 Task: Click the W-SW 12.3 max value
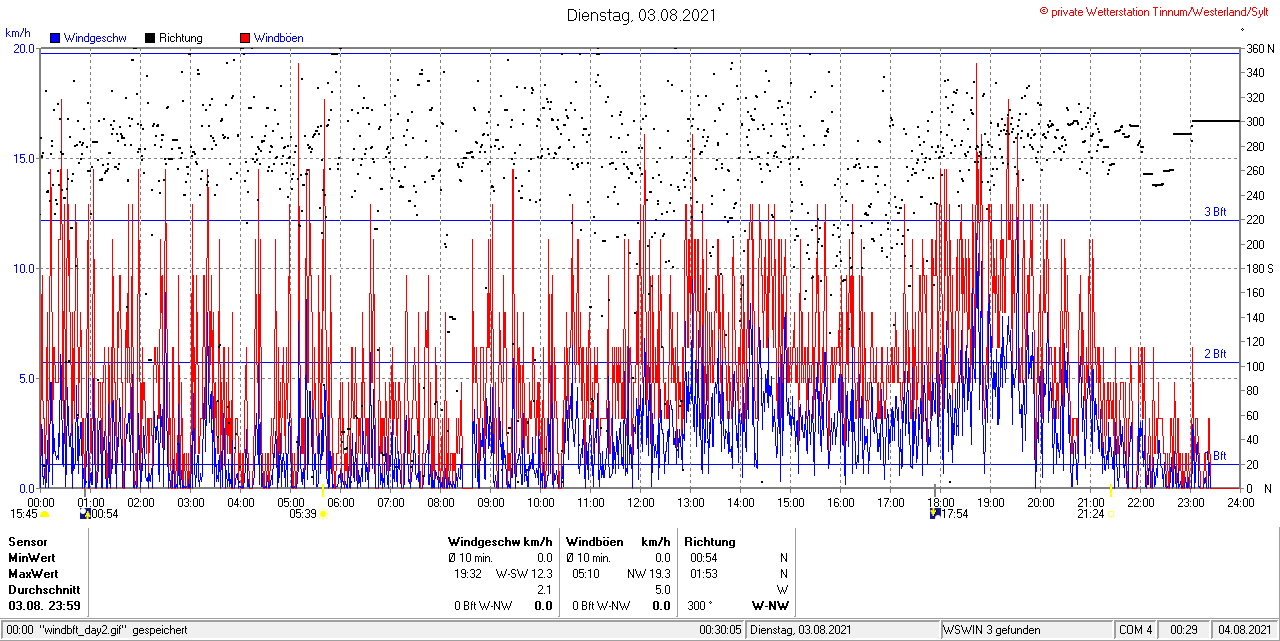pos(524,574)
